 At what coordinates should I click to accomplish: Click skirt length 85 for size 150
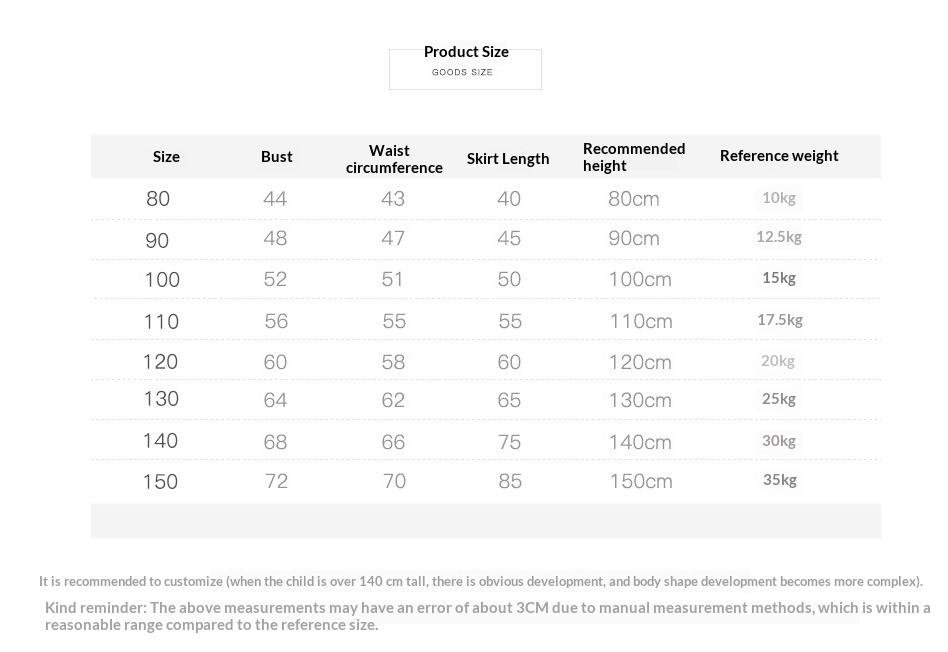(510, 482)
